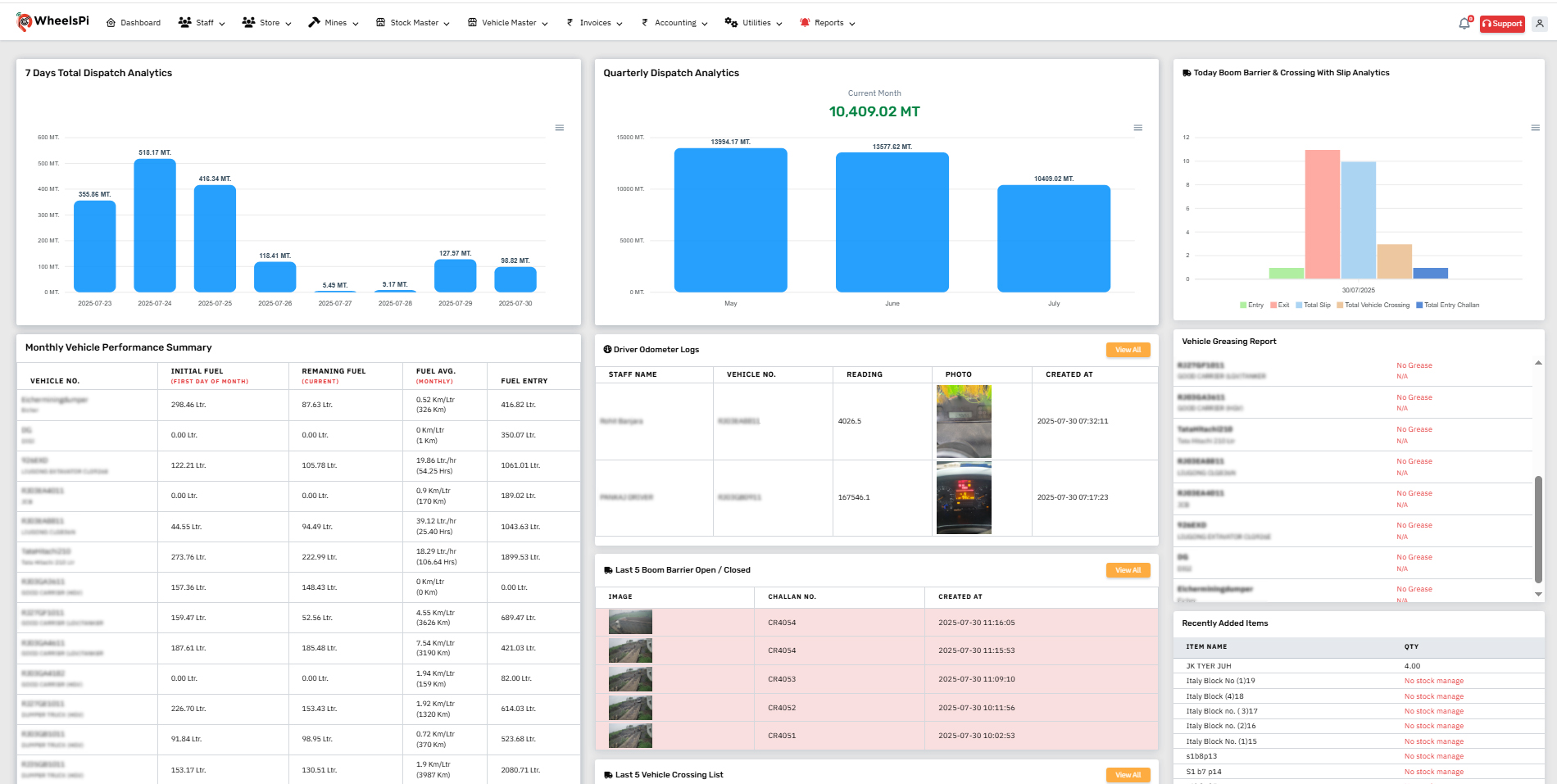
Task: Click View All on Driver Odometer Logs
Action: (1128, 350)
